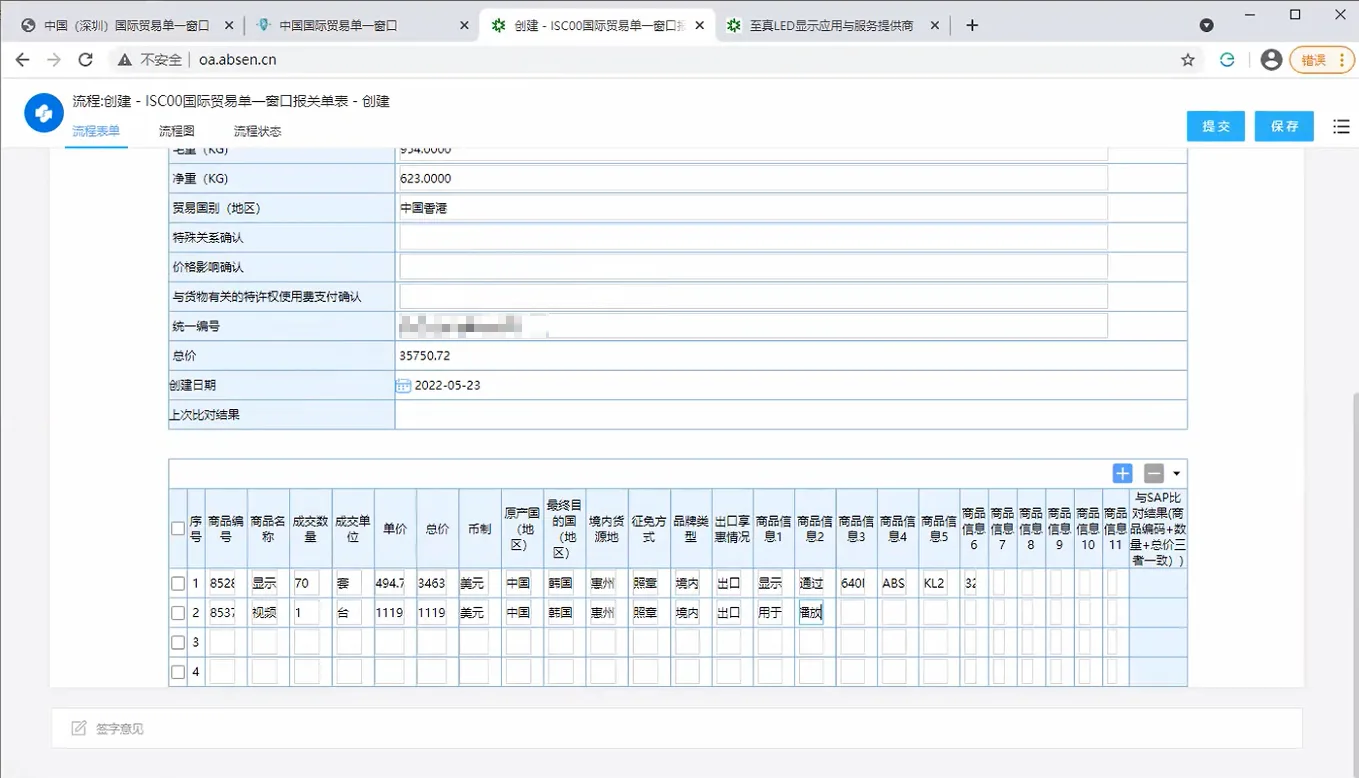Click the address bar showing oa.absen.cn
Image resolution: width=1359 pixels, height=778 pixels.
tap(640, 60)
